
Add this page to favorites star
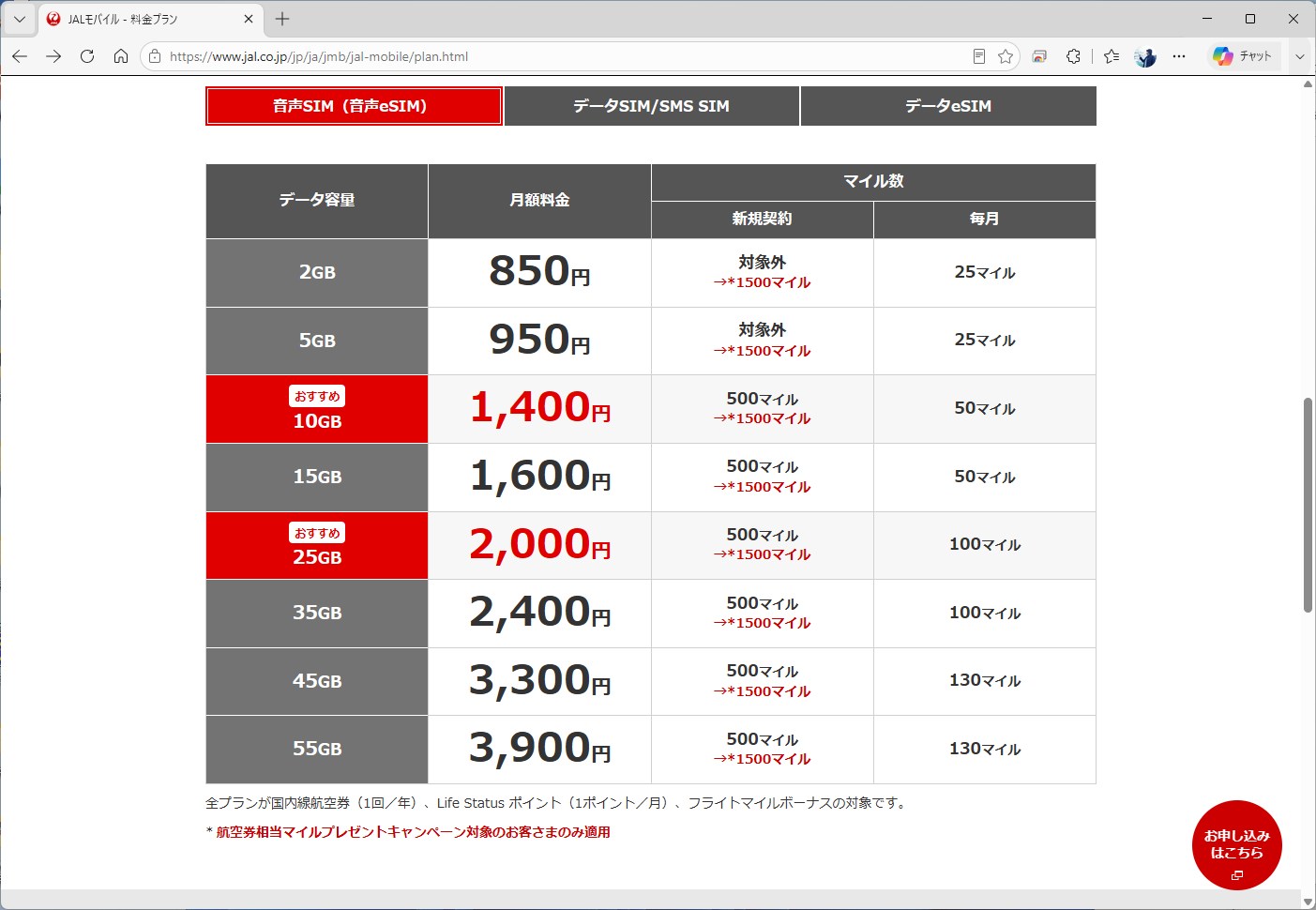1006,56
